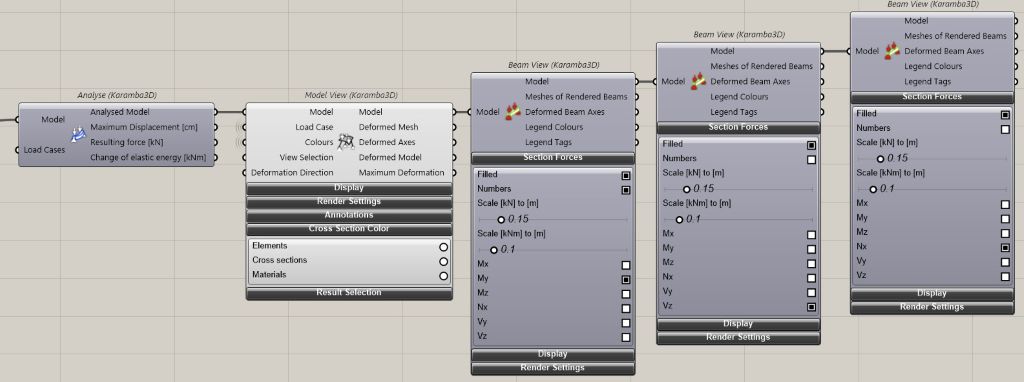Select the Cross sections radio option
The width and height of the screenshot is (1024, 382).
point(443,261)
